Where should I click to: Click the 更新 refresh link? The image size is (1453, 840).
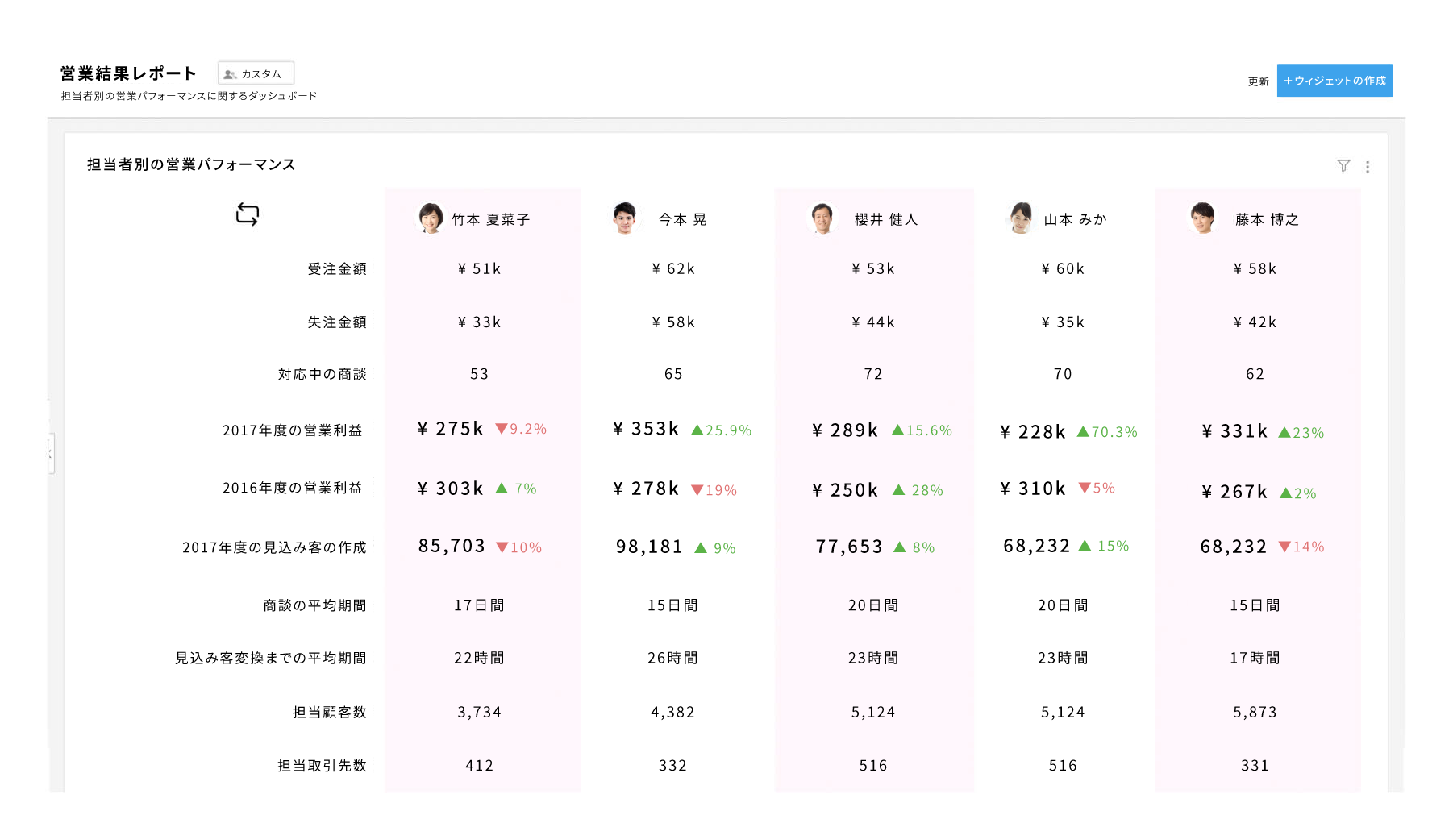(x=1258, y=81)
